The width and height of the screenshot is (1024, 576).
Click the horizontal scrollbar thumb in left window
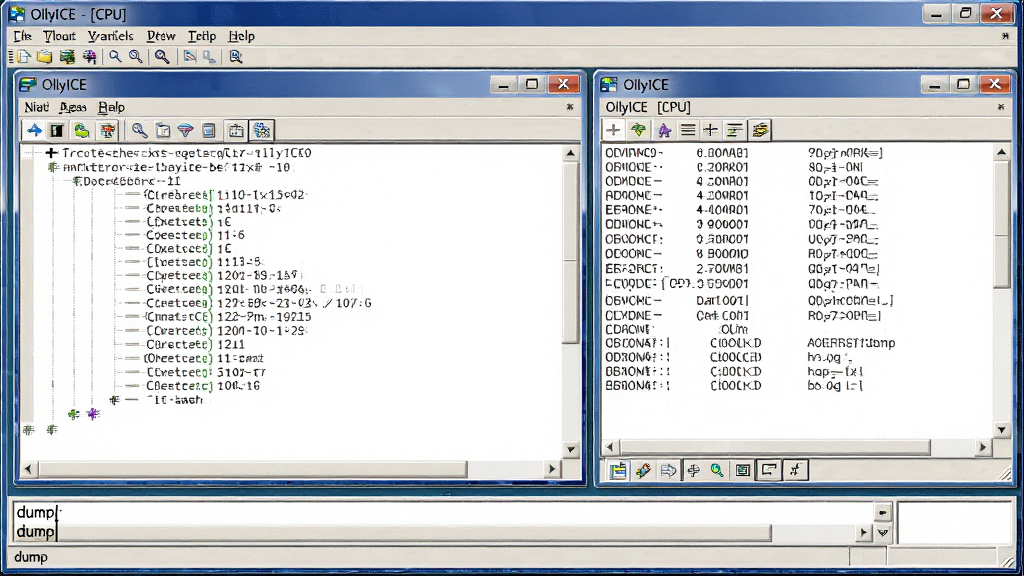pyautogui.click(x=253, y=469)
